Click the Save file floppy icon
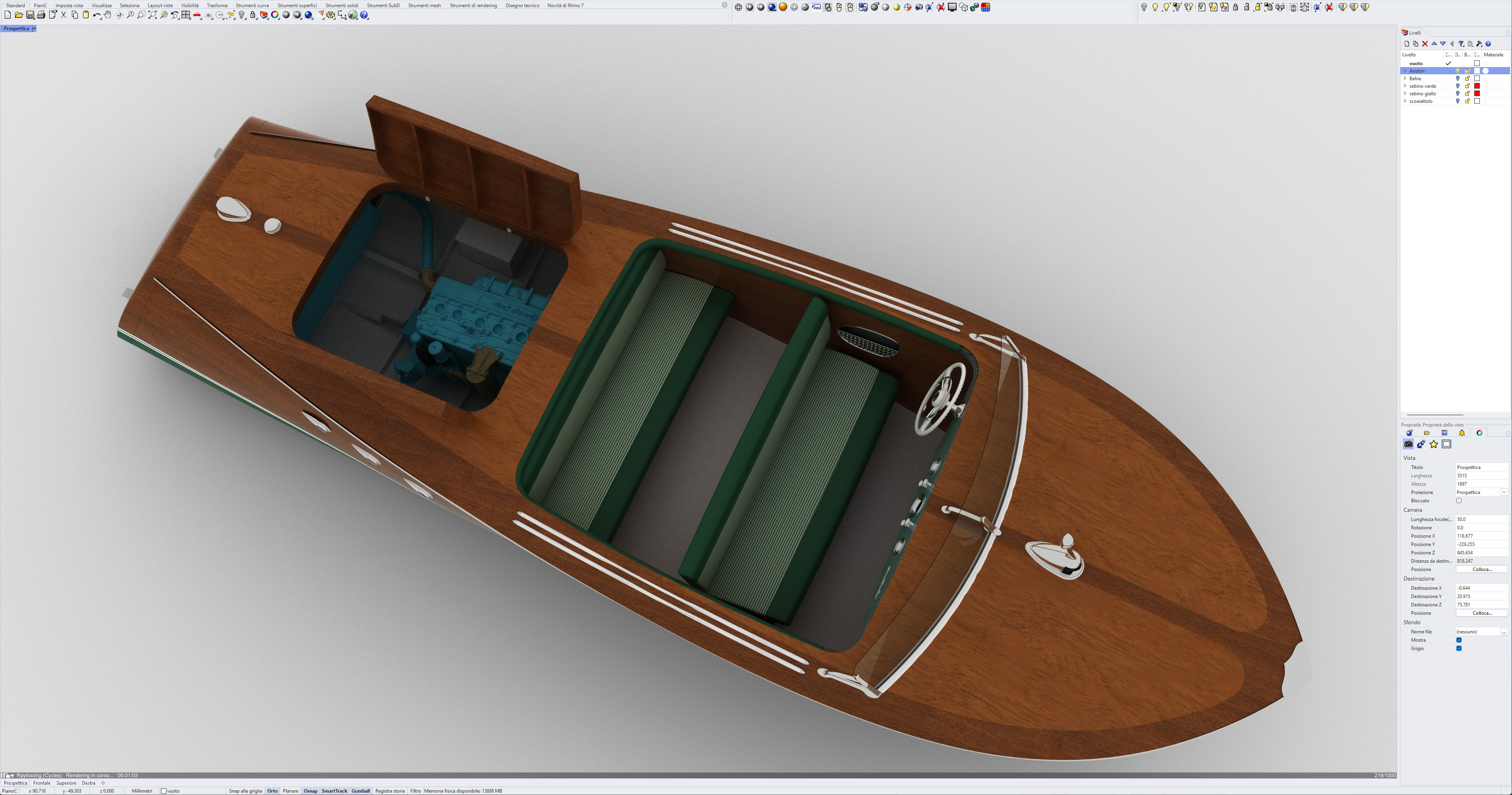The height and width of the screenshot is (795, 1512). click(30, 15)
